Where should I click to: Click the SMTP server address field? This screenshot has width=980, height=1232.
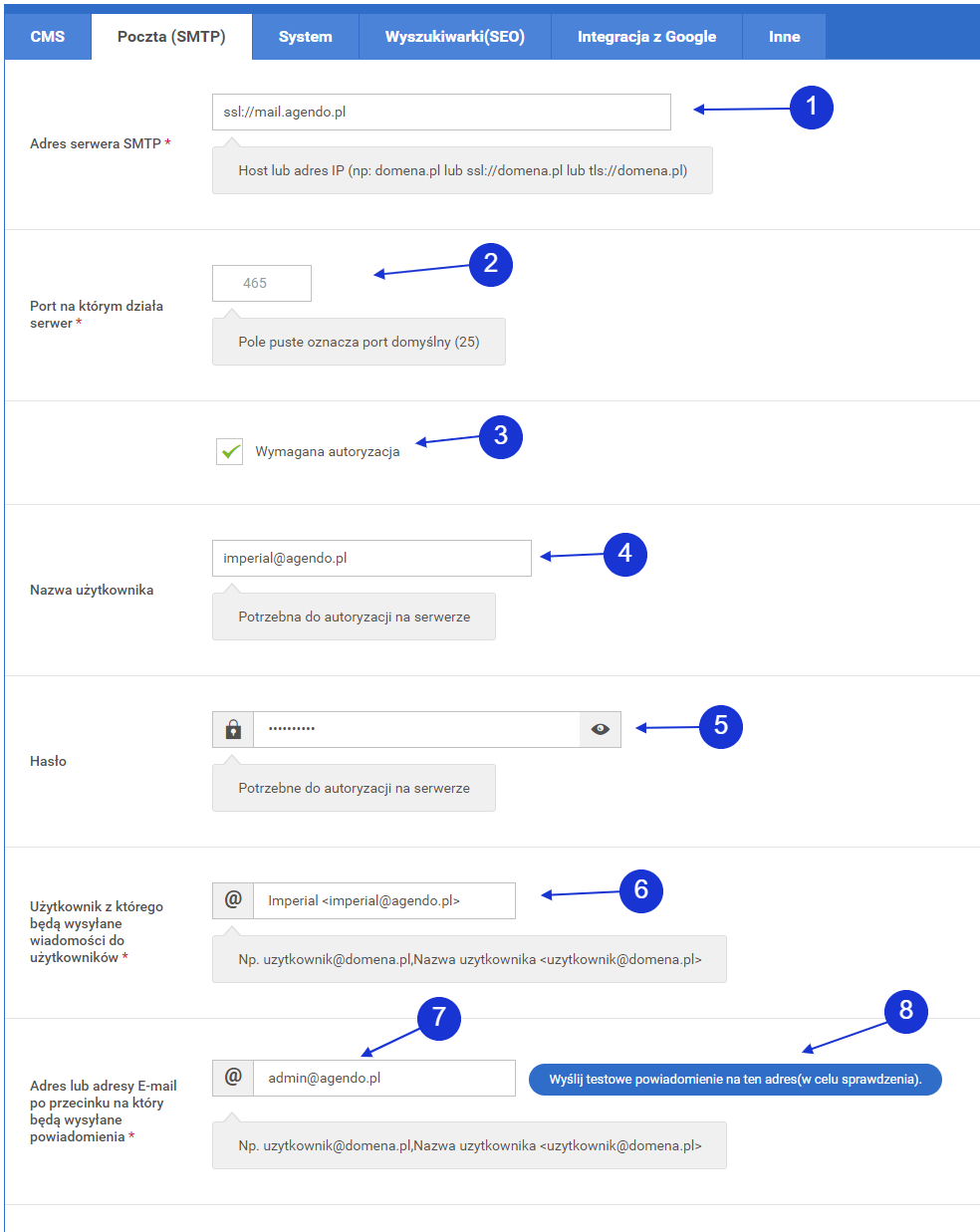(x=441, y=113)
